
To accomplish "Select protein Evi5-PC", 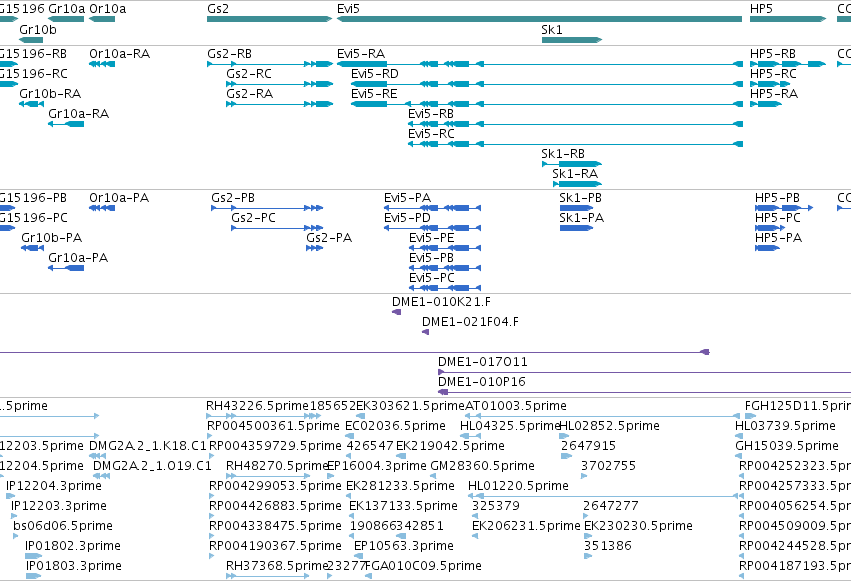I will point(445,288).
